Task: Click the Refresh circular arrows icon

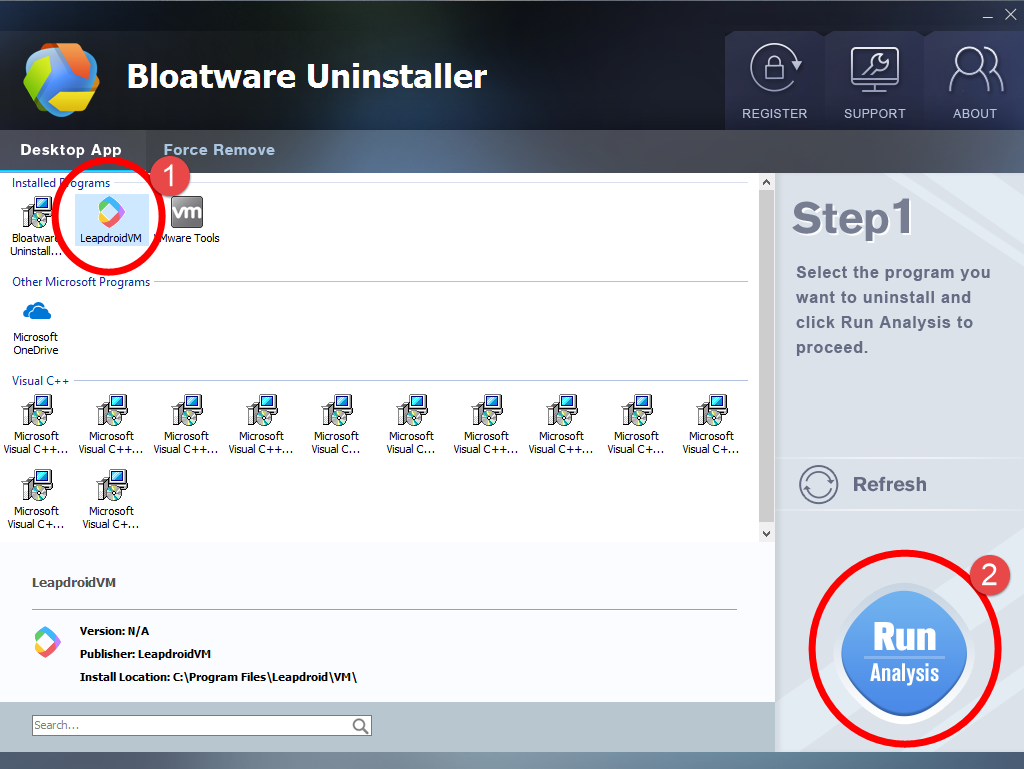Action: pyautogui.click(x=818, y=484)
